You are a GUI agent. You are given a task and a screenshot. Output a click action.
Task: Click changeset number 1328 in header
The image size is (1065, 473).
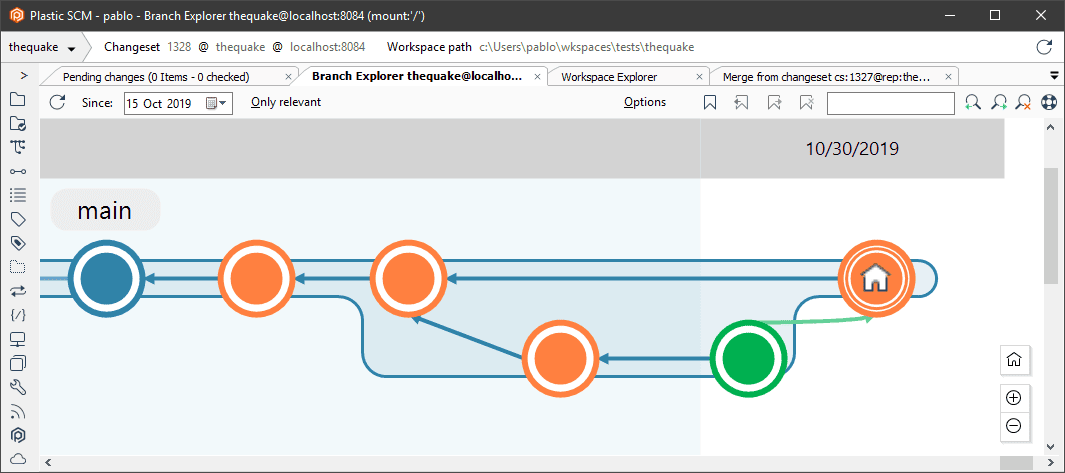180,48
